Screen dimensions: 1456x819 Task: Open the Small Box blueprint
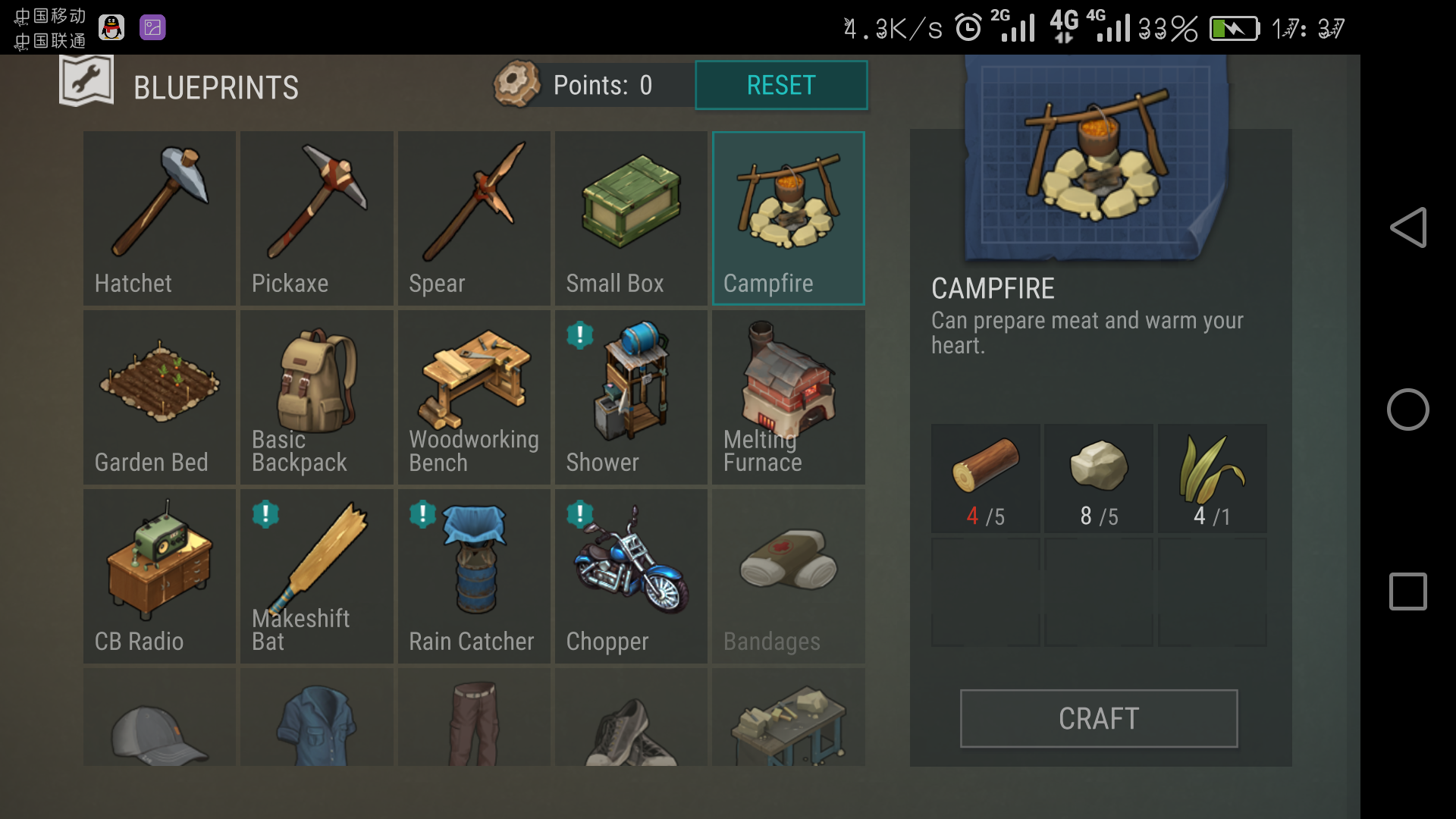631,218
